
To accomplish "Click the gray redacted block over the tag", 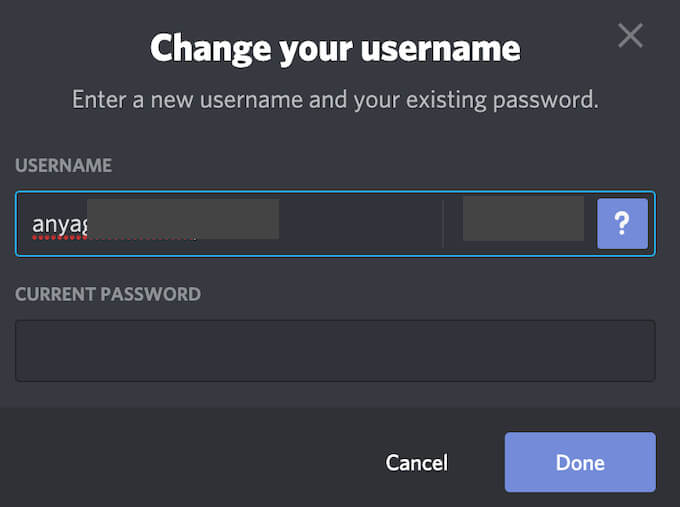I will (523, 218).
